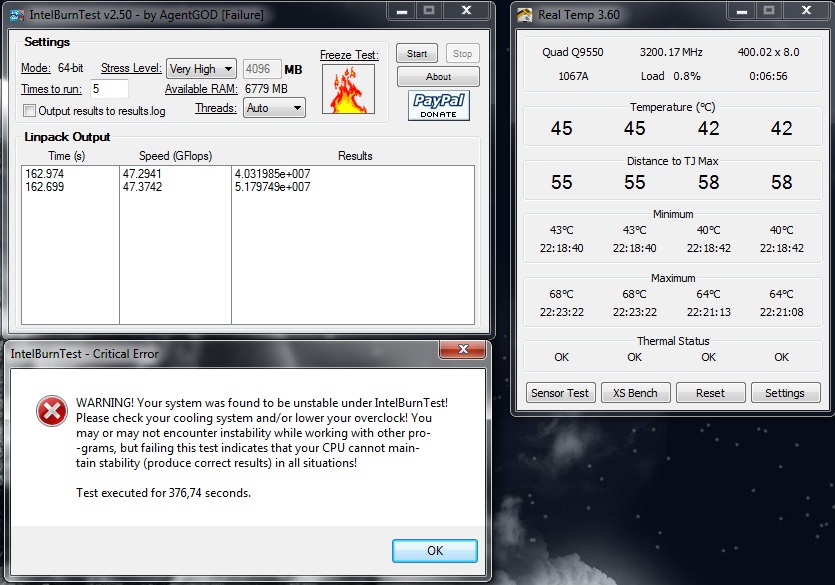Screen dimensions: 835x585
Task: Click the Stress Level label
Action: (x=131, y=68)
